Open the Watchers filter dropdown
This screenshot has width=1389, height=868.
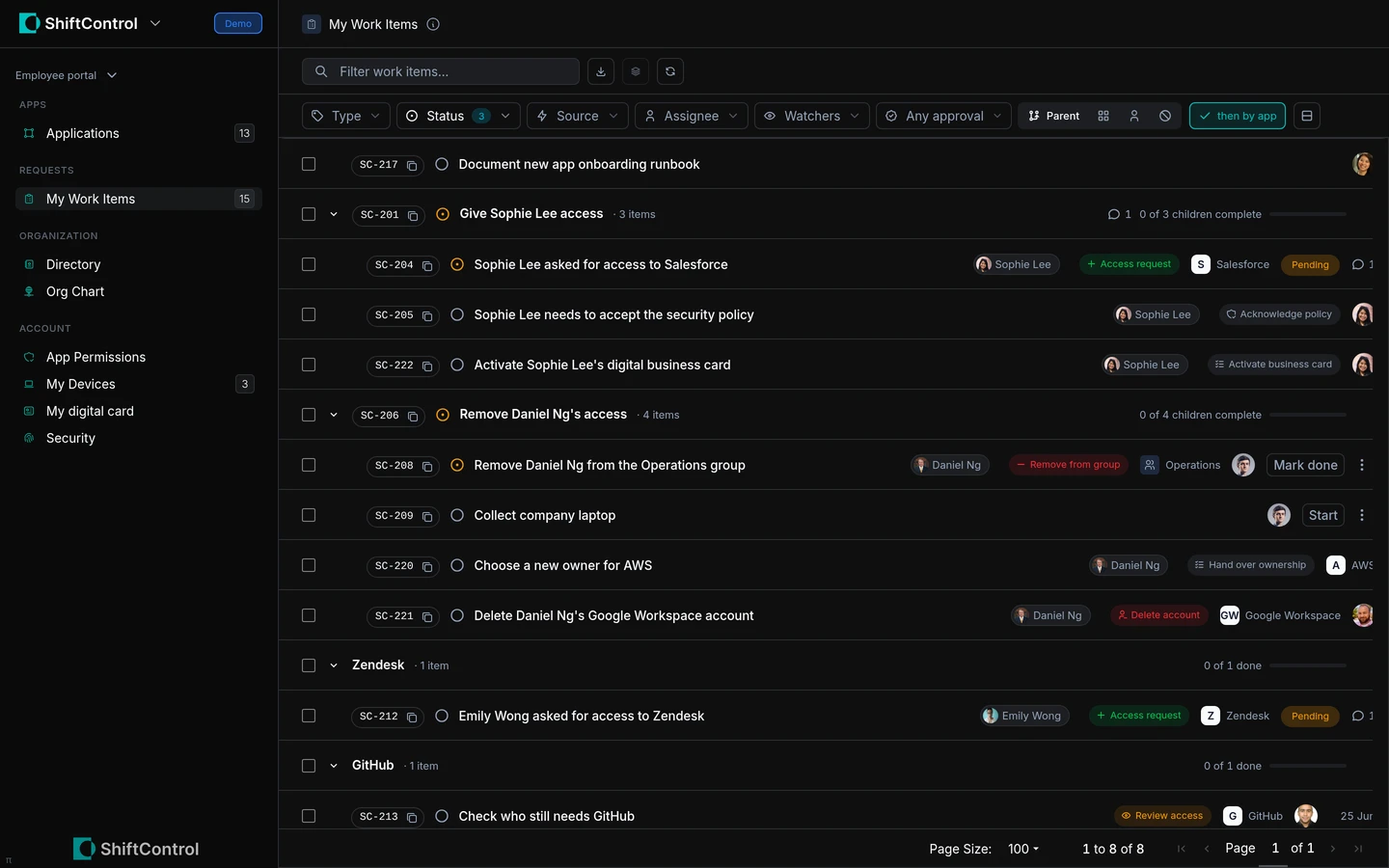coord(812,116)
